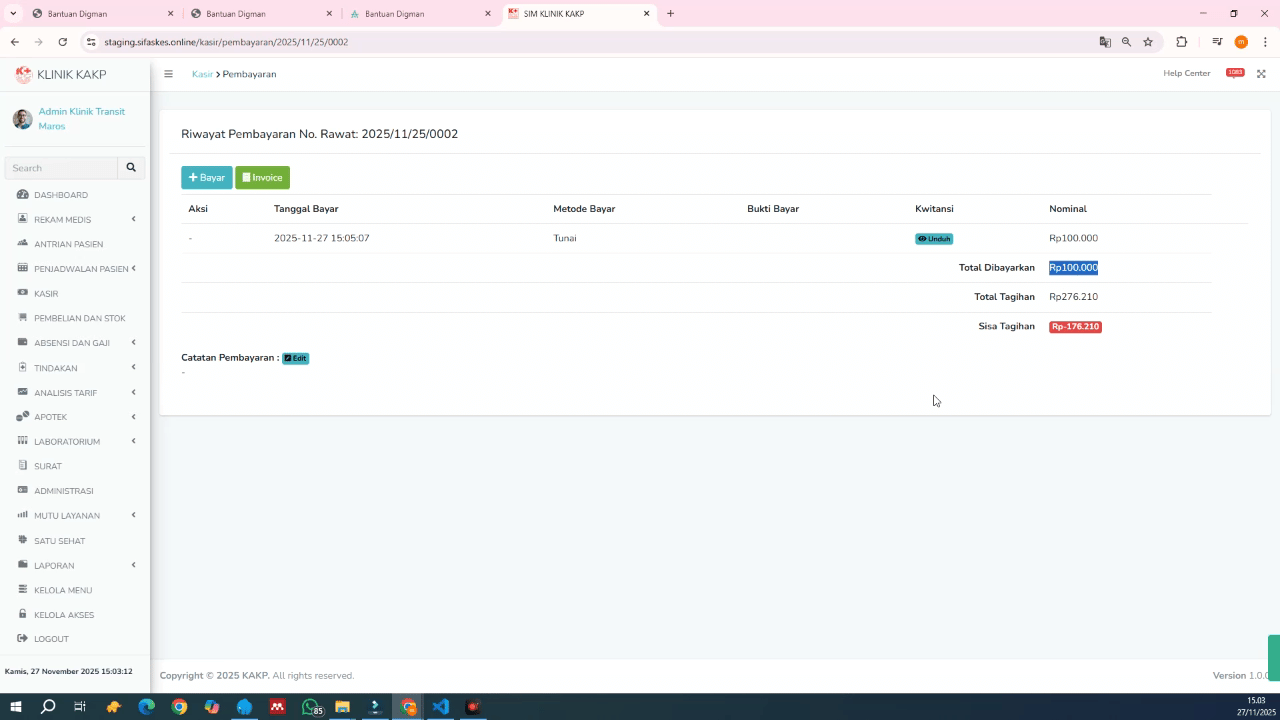
Task: Click the browser page reload icon
Action: (x=62, y=42)
